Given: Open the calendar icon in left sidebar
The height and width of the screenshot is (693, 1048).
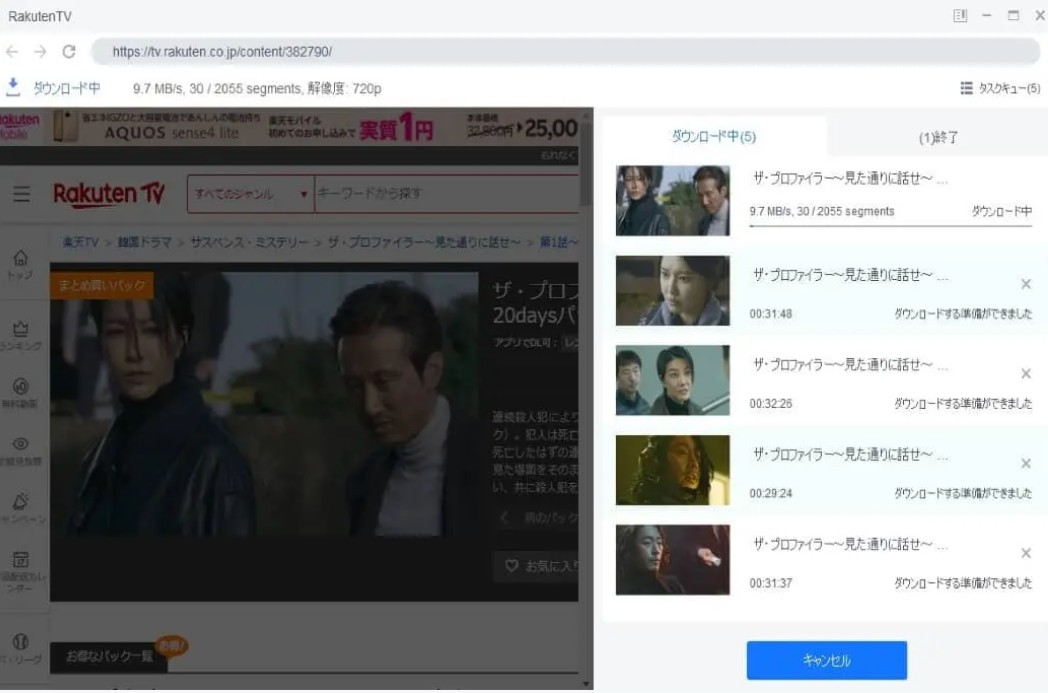Looking at the screenshot, I should coord(20,559).
